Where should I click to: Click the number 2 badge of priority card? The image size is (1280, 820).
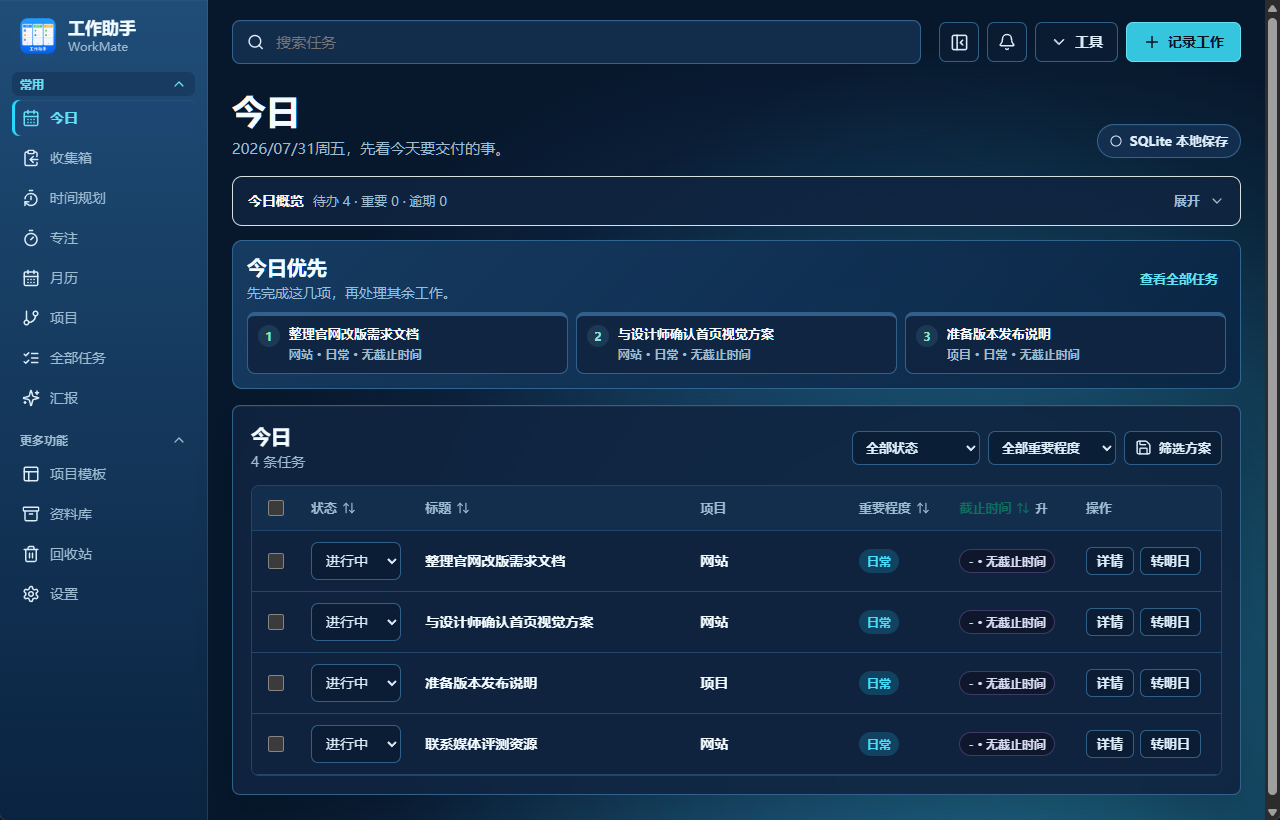coord(598,336)
